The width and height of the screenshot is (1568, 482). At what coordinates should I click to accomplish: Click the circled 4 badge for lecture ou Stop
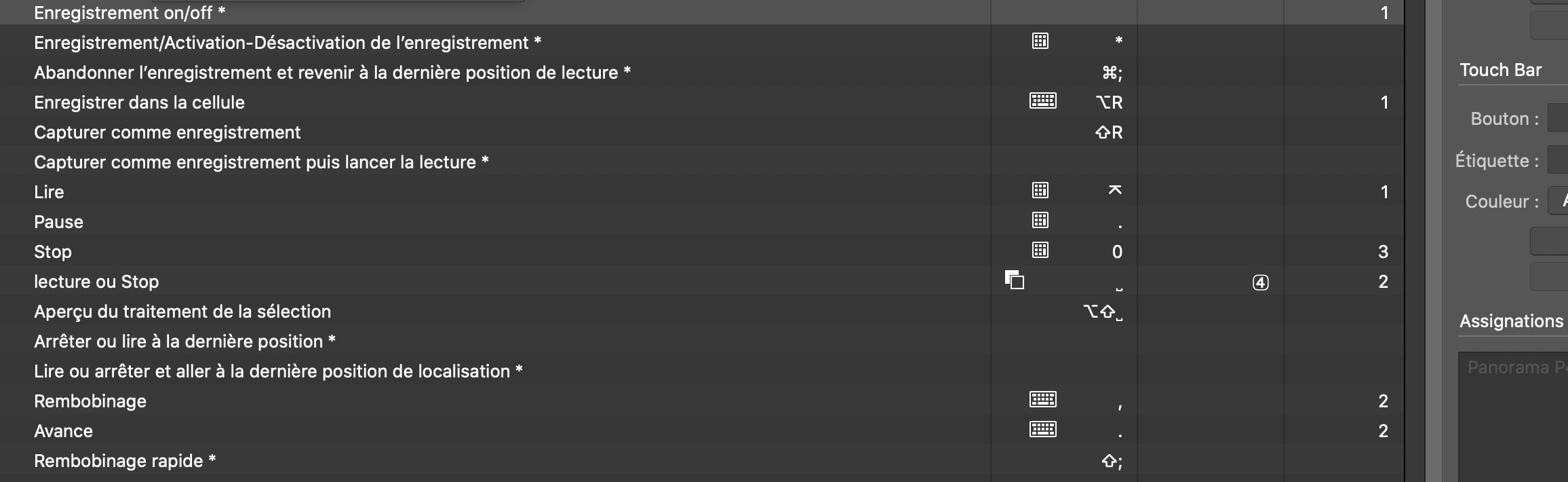(x=1260, y=282)
